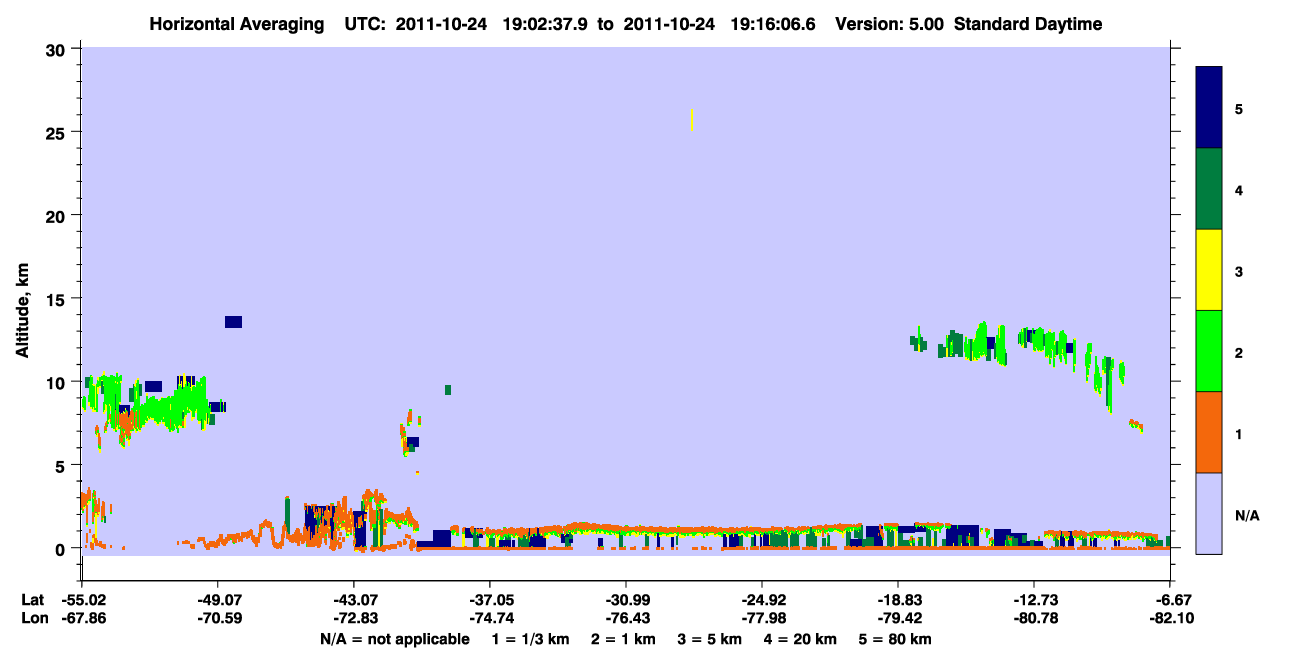Click longitude value -74.74
Image resolution: width=1300 pixels, height=667 pixels.
[x=490, y=618]
